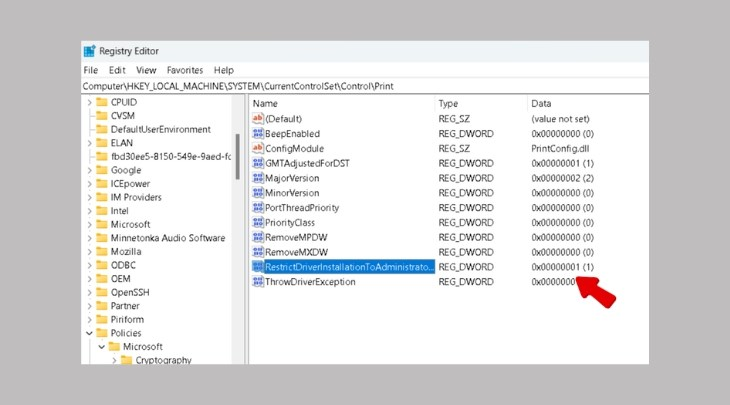Click the Mozilla folder icon in tree
Screen dimensions: 730x405
[x=101, y=252]
